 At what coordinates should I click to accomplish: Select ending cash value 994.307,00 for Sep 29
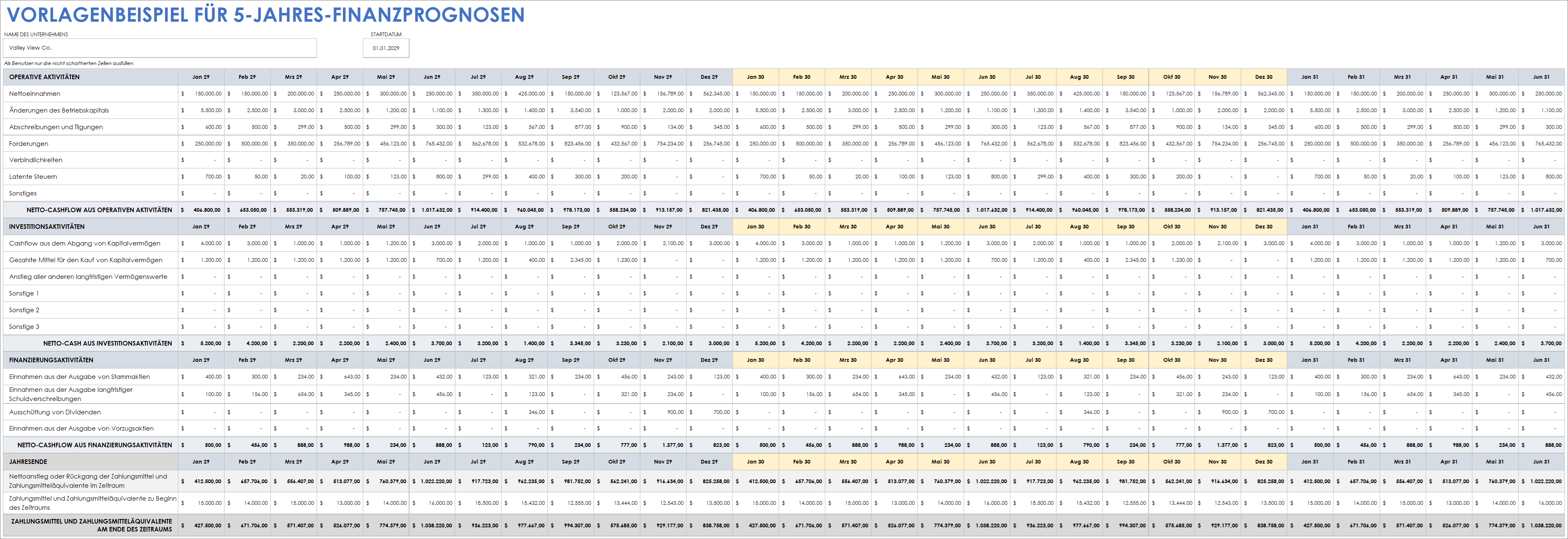click(x=571, y=526)
